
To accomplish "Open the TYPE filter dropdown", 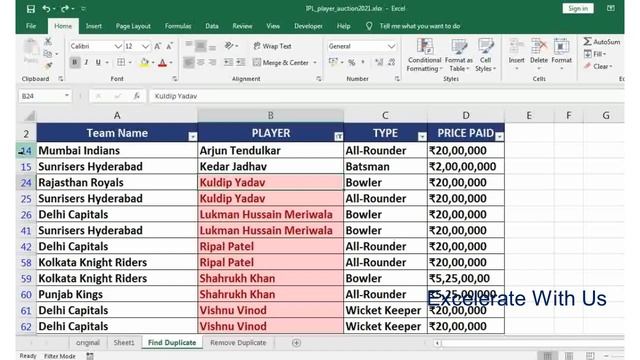I will [422, 136].
